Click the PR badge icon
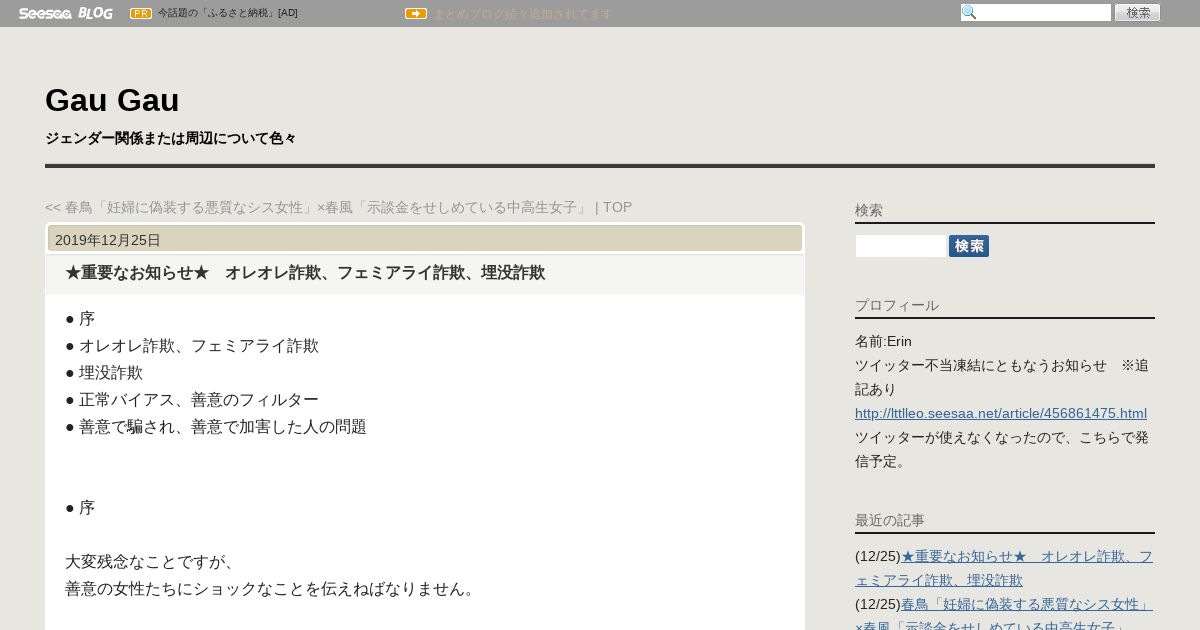 point(141,13)
